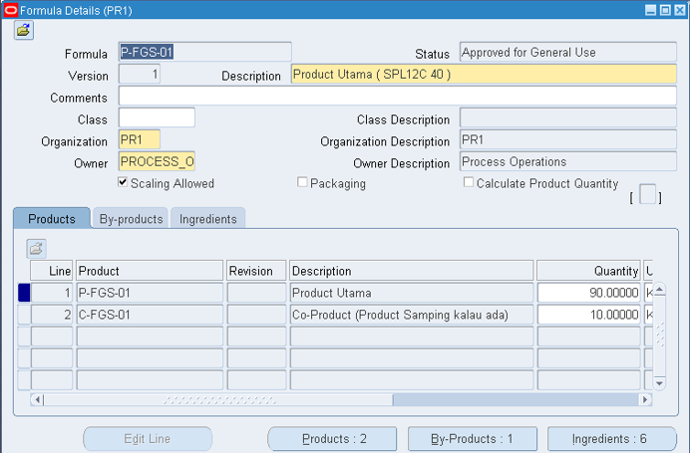Click the Quantity column header
Screen dimensions: 690x453
point(589,271)
